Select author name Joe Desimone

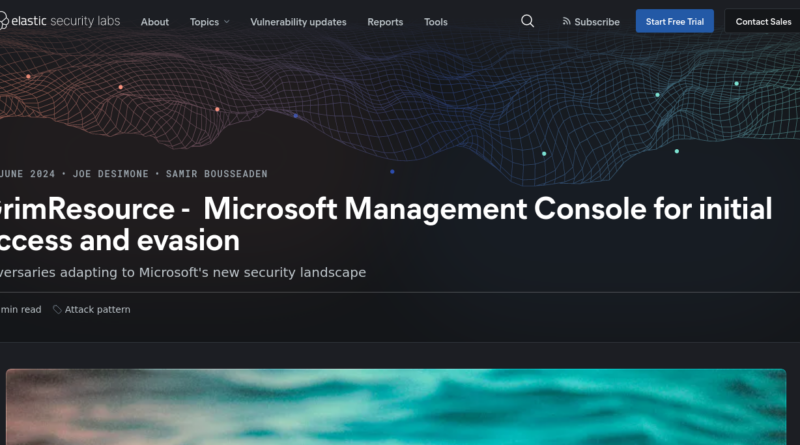point(110,174)
